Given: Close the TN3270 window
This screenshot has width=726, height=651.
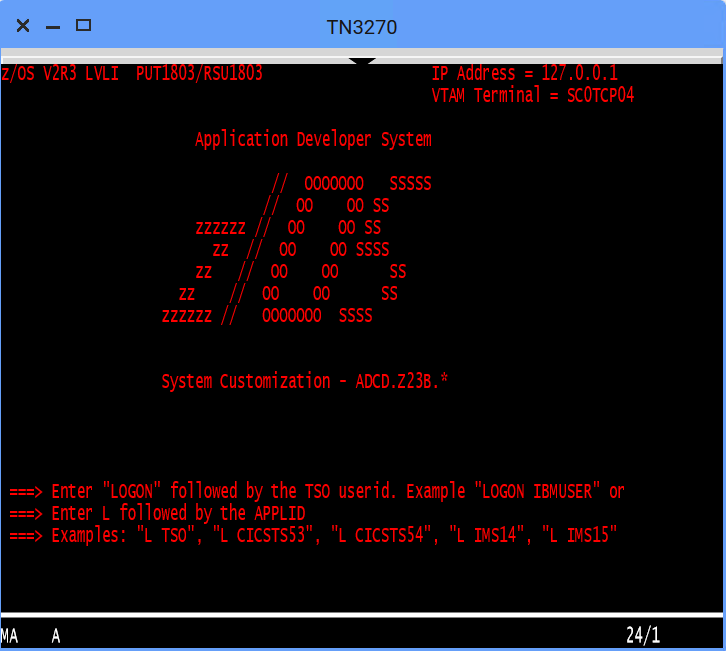Looking at the screenshot, I should click(x=23, y=26).
